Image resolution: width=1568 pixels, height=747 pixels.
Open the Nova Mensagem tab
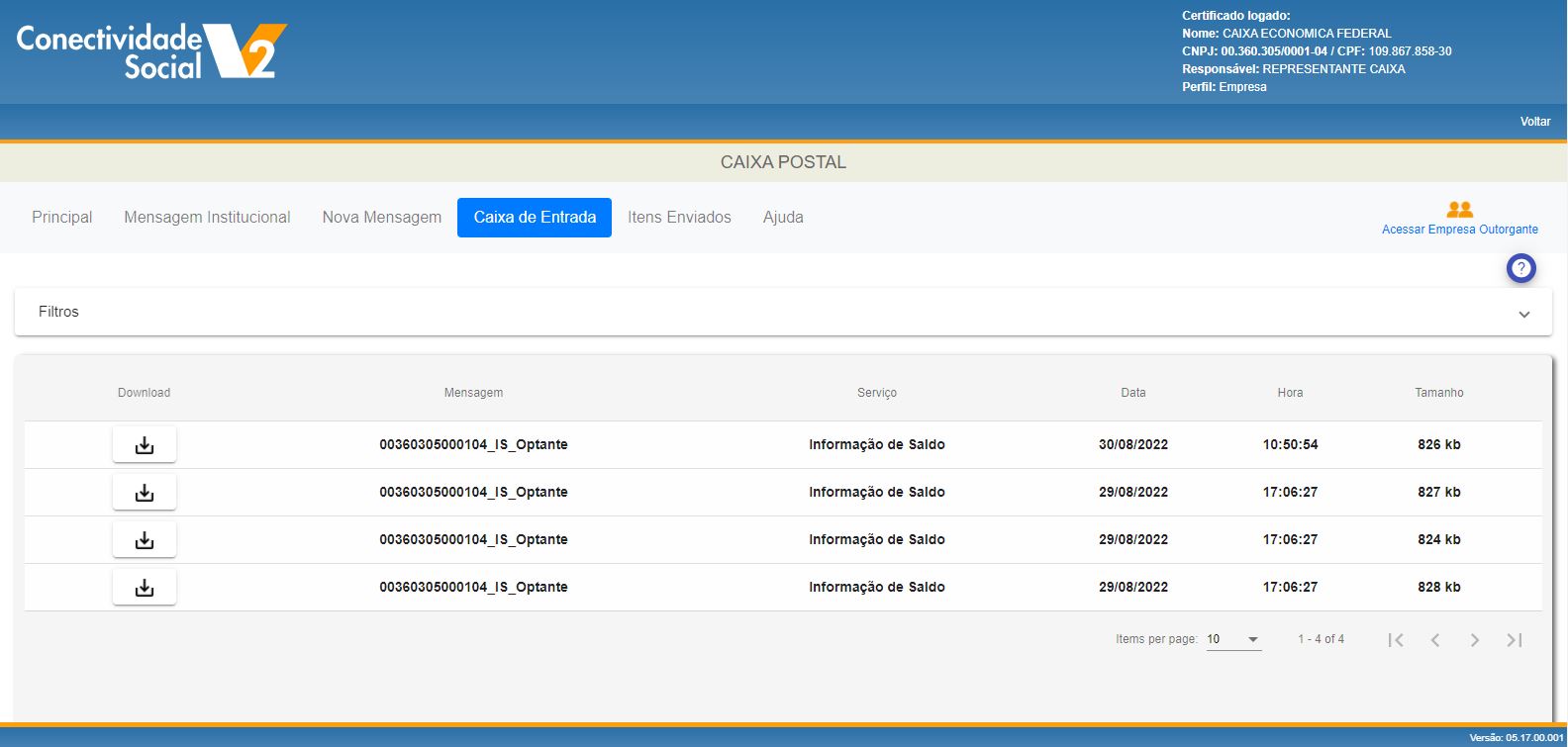(x=382, y=218)
